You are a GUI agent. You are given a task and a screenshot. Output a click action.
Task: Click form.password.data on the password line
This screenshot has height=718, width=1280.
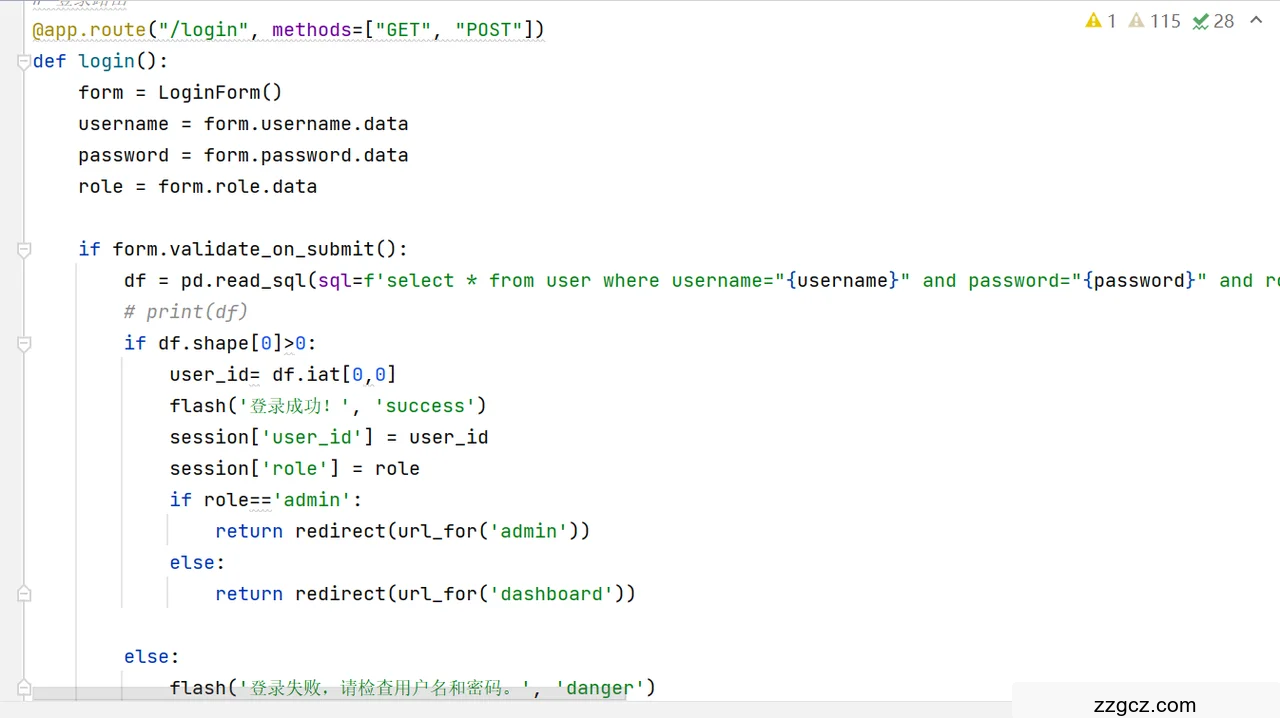[x=306, y=155]
